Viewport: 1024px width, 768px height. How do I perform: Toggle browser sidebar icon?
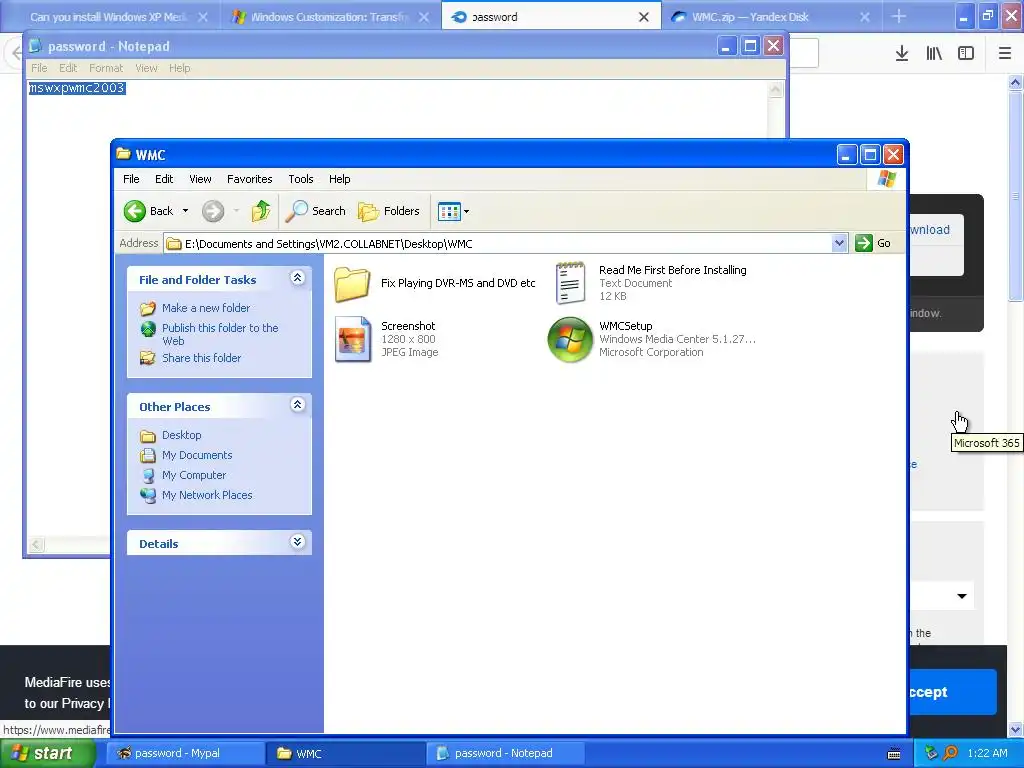click(966, 54)
